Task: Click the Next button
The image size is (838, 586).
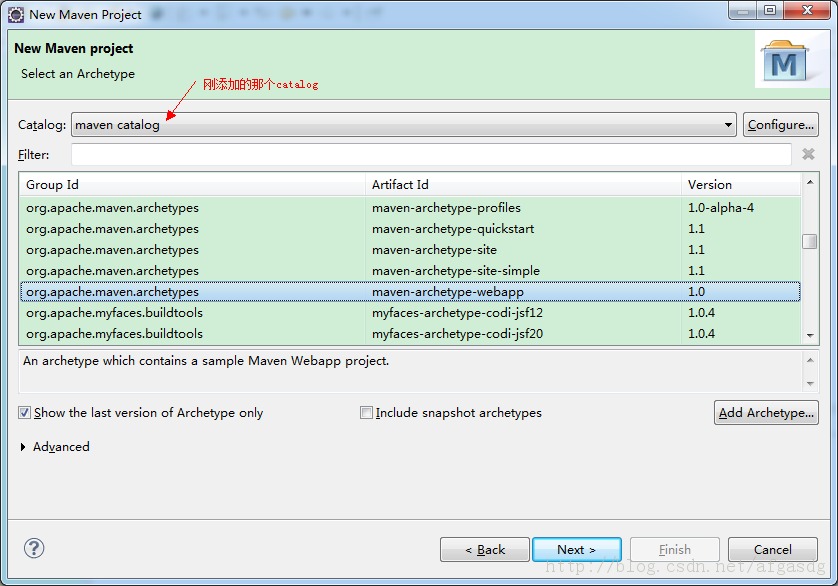Action: [577, 550]
